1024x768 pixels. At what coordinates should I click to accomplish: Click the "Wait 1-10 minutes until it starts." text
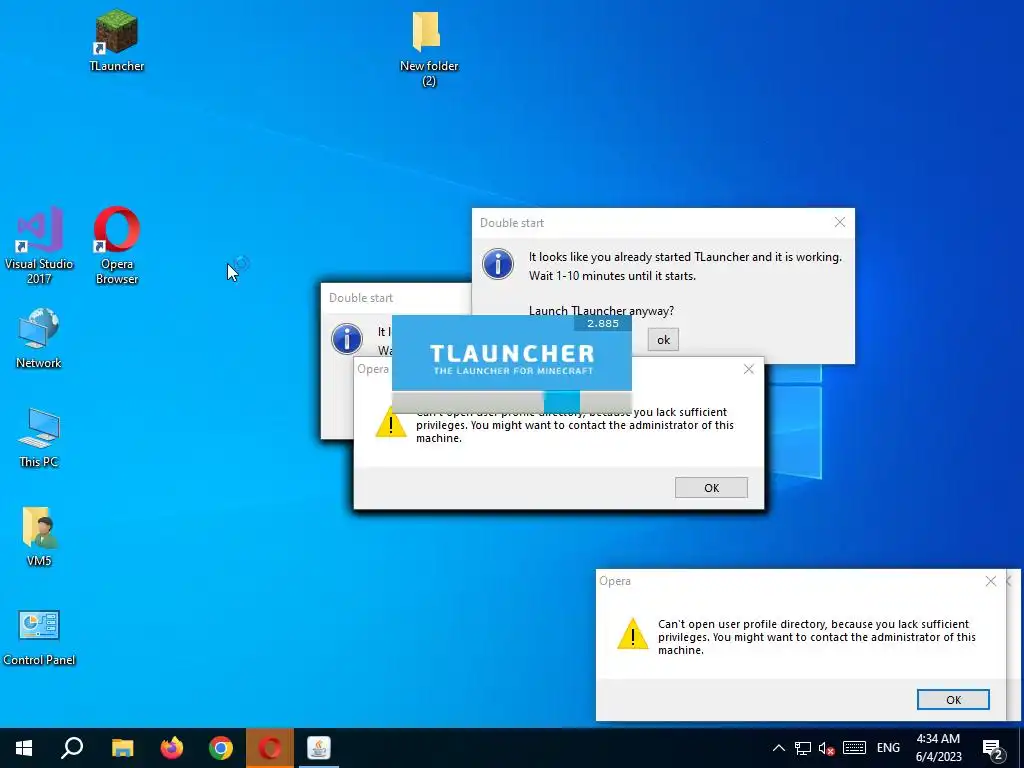(x=612, y=276)
